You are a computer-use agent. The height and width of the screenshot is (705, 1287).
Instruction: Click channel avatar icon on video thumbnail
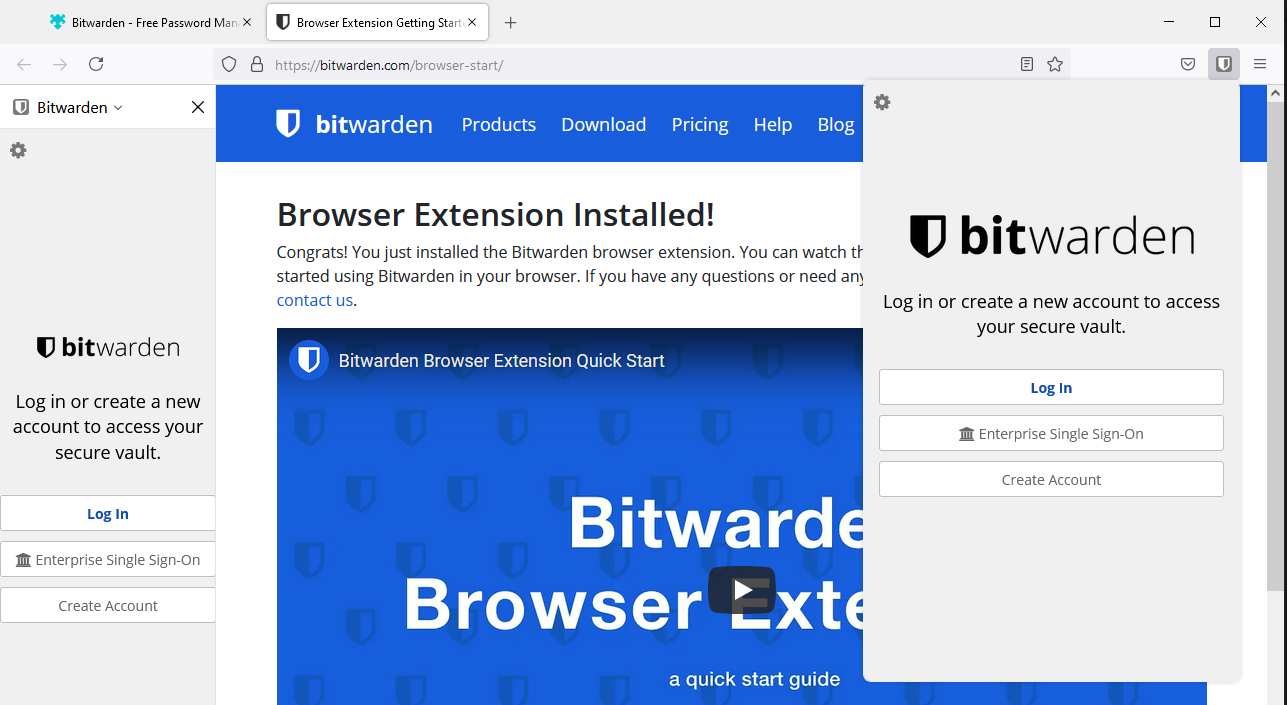coord(309,360)
